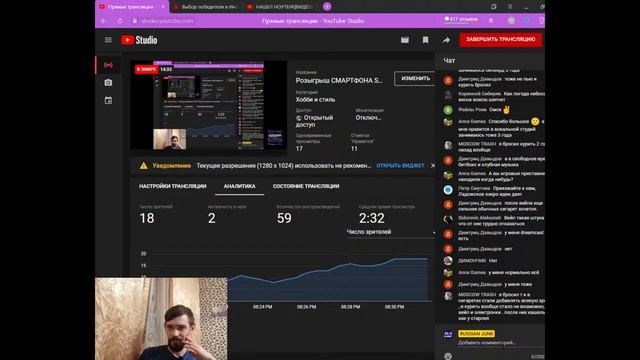Dismiss the resolution notification with X
This screenshot has width=640, height=360.
click(433, 166)
